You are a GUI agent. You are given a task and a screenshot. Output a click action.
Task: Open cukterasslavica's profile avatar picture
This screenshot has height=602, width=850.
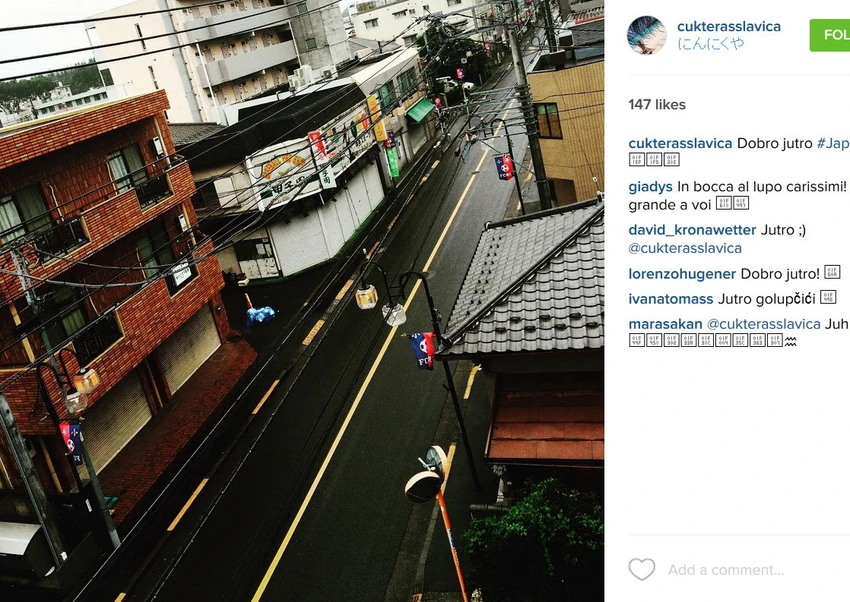[x=647, y=35]
